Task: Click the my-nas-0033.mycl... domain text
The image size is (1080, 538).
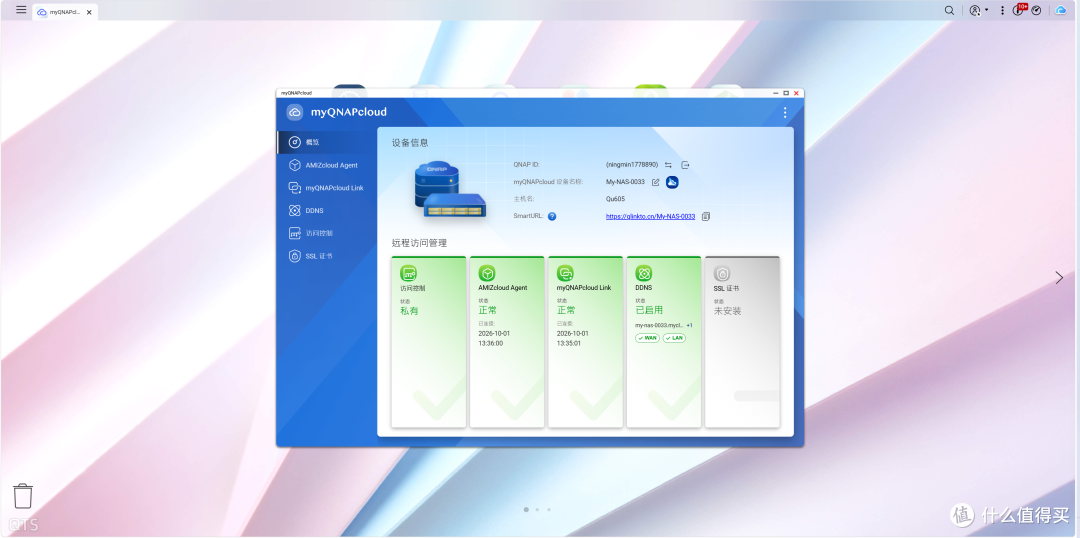Action: [659, 325]
